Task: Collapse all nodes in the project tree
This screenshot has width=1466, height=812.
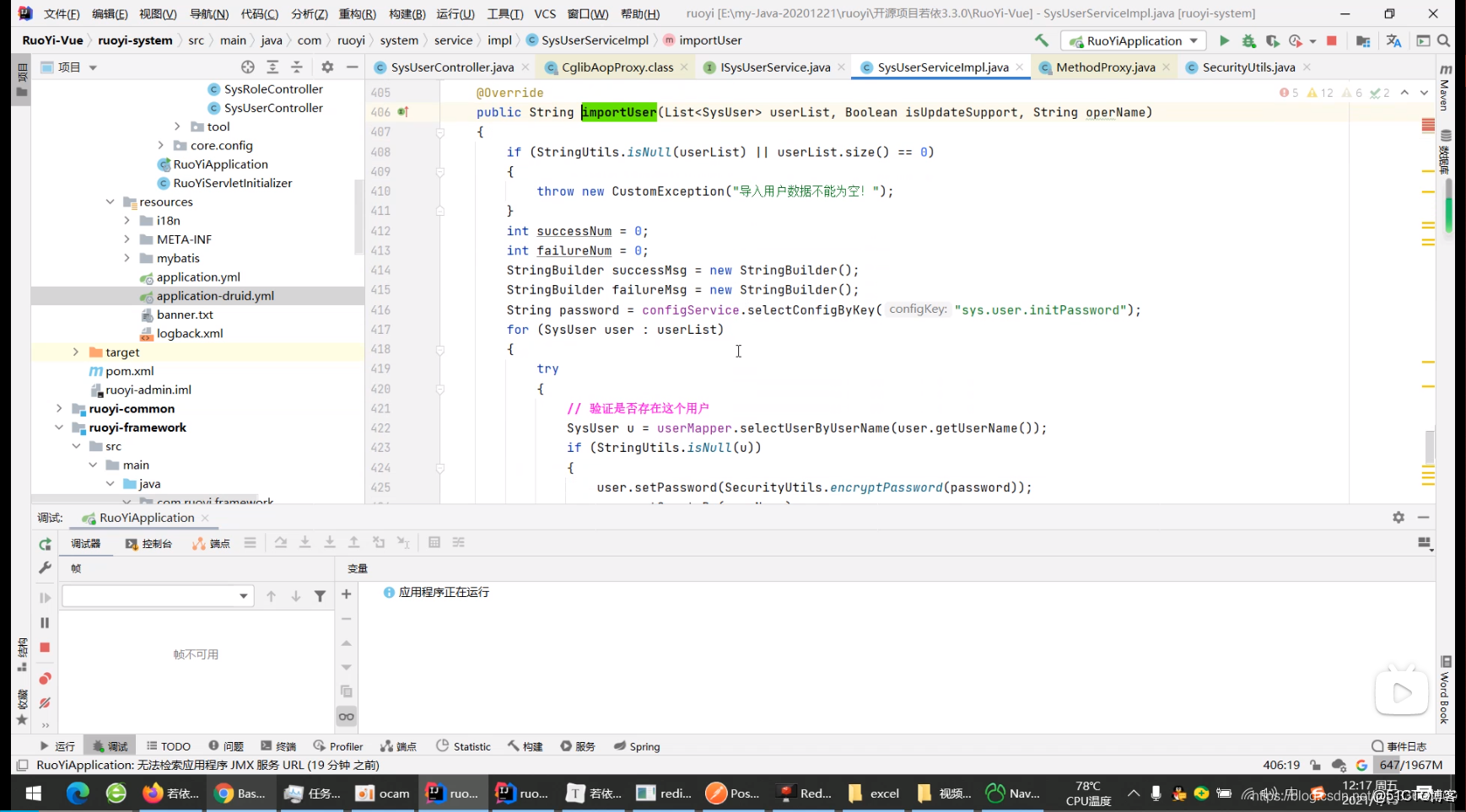Action: [297, 67]
